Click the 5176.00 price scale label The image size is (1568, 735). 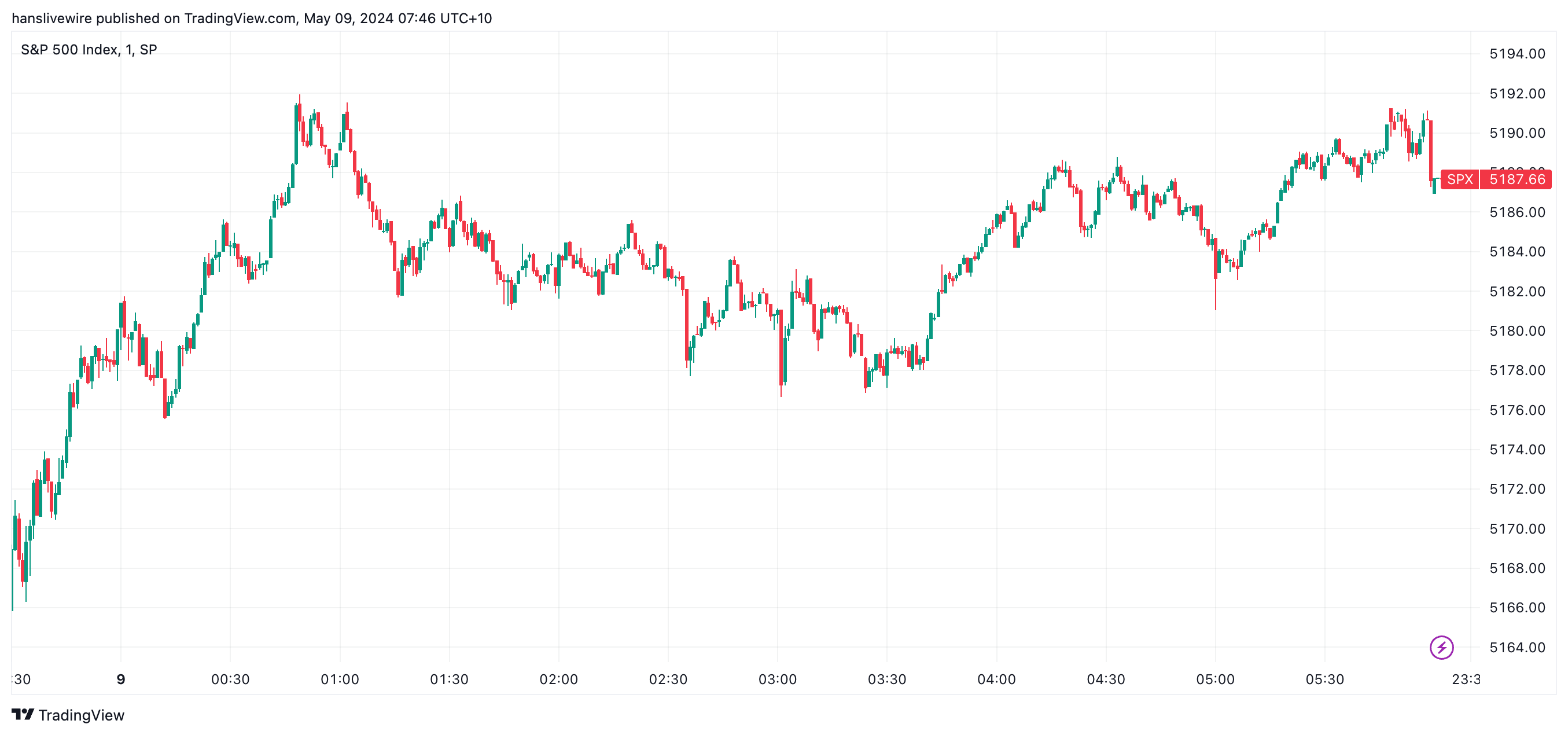point(1517,410)
